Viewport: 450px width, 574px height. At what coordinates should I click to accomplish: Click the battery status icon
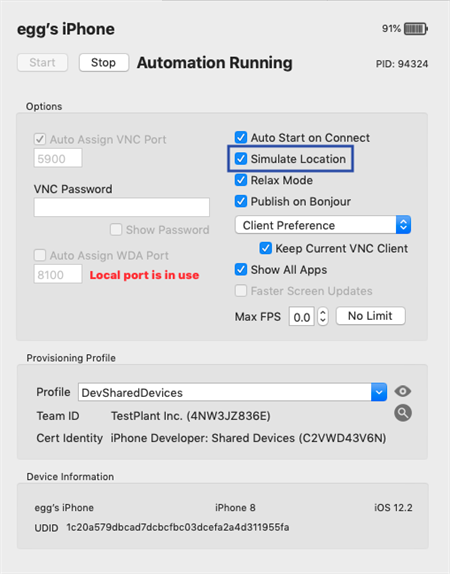coord(416,29)
